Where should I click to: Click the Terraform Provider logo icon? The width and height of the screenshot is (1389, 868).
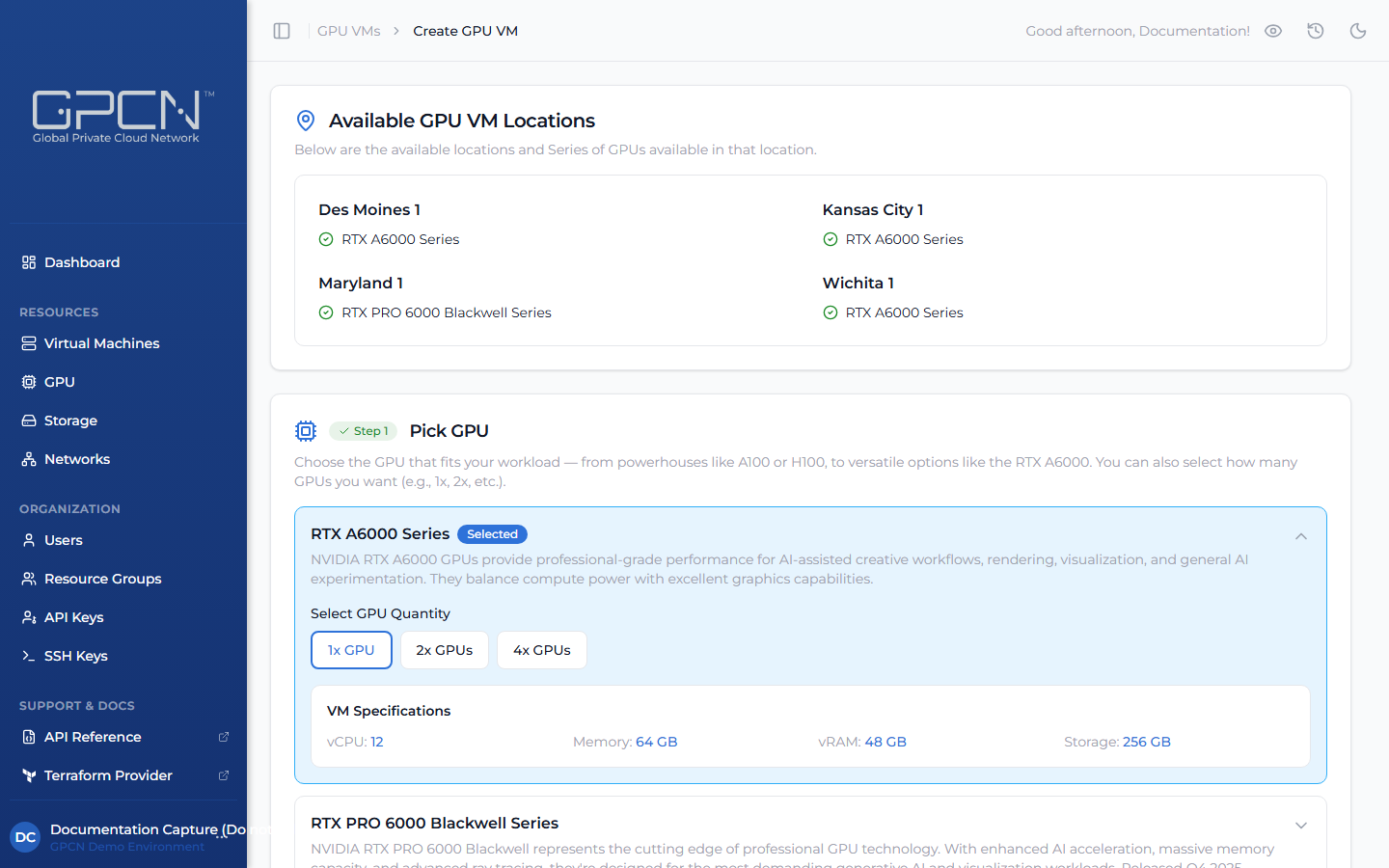point(29,775)
